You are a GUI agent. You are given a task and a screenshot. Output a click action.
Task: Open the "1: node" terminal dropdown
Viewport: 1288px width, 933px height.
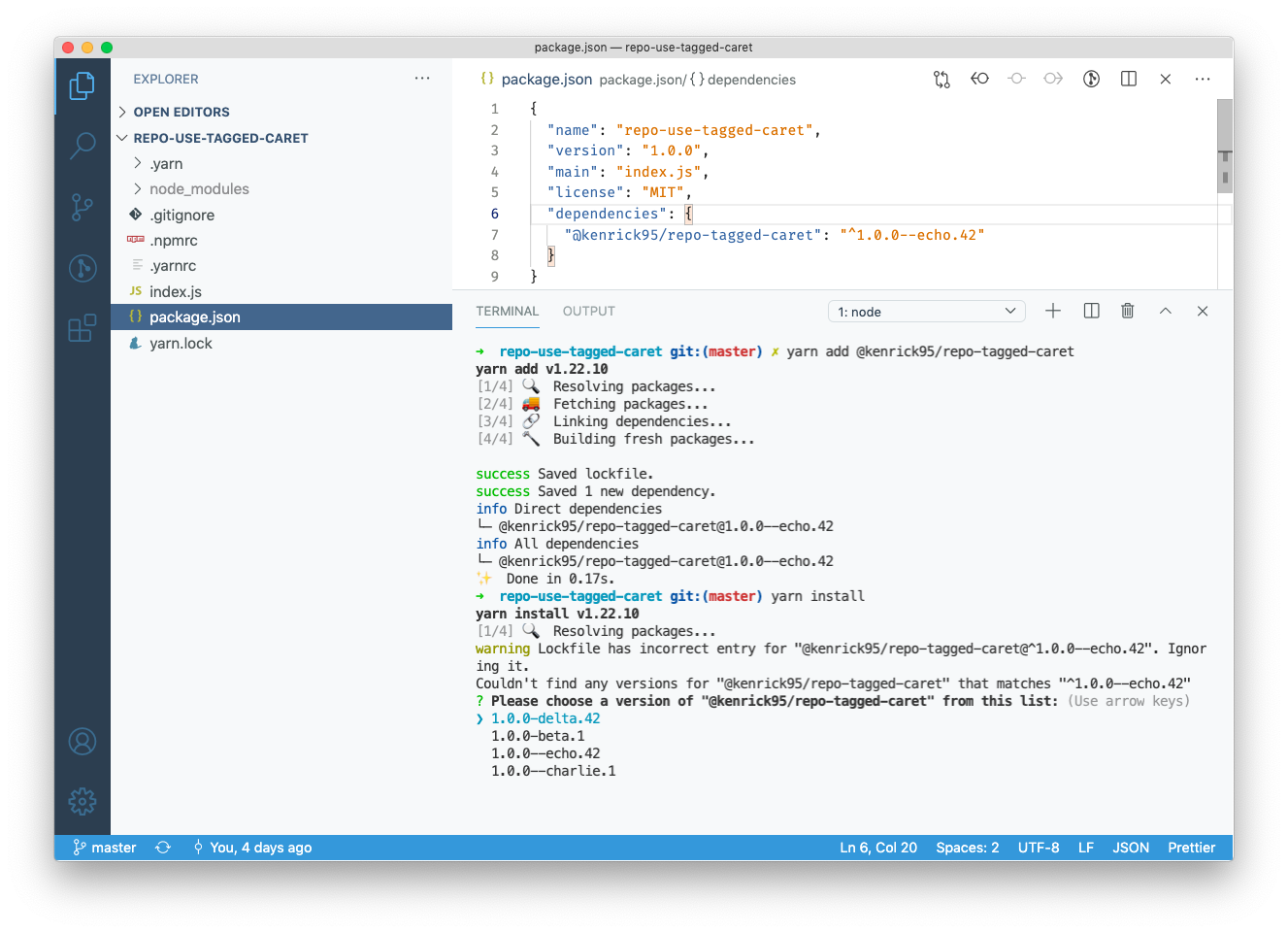coord(925,310)
